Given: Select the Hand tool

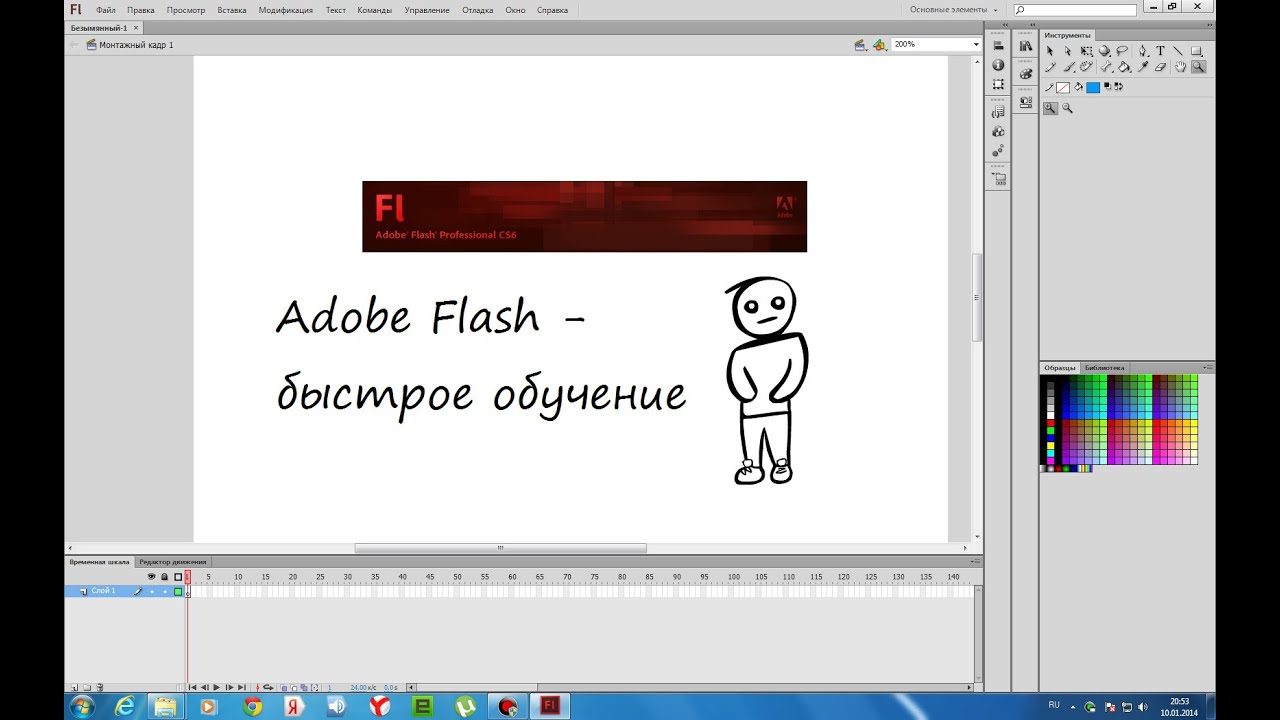Looking at the screenshot, I should 1180,67.
